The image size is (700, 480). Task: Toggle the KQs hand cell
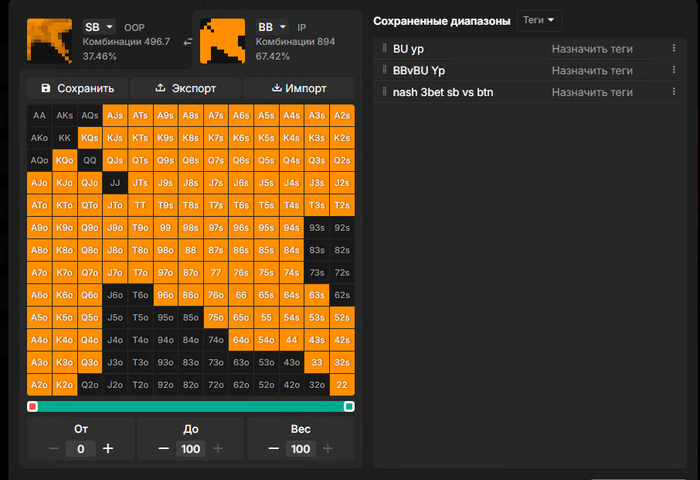tap(90, 138)
